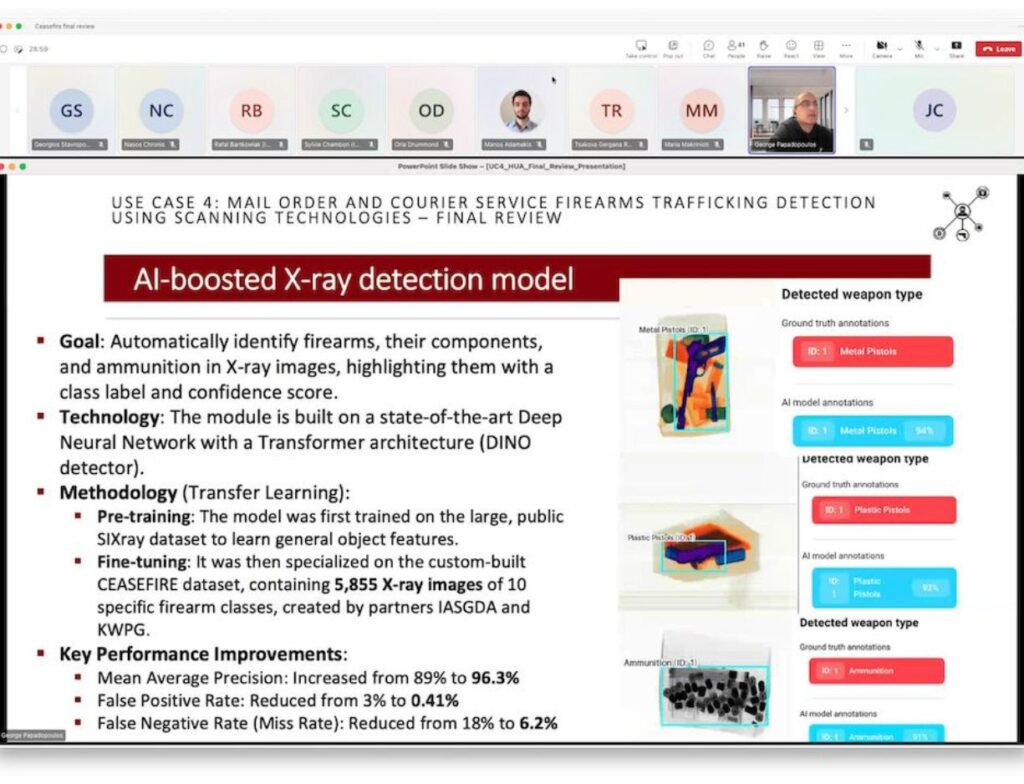Show the People participants list
Viewport: 1024px width, 784px height.
[x=736, y=47]
